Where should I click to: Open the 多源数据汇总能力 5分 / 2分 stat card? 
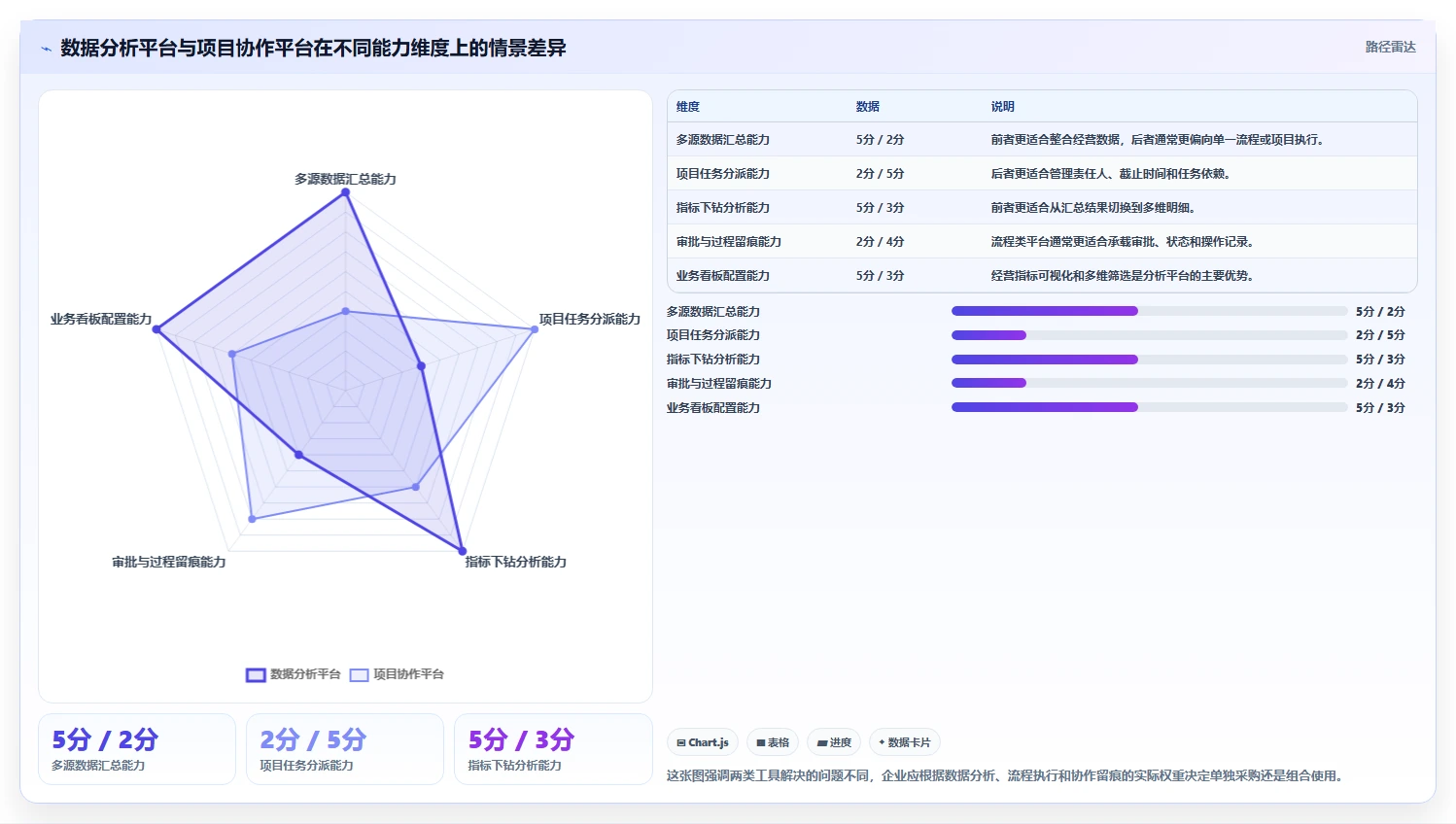(x=137, y=749)
